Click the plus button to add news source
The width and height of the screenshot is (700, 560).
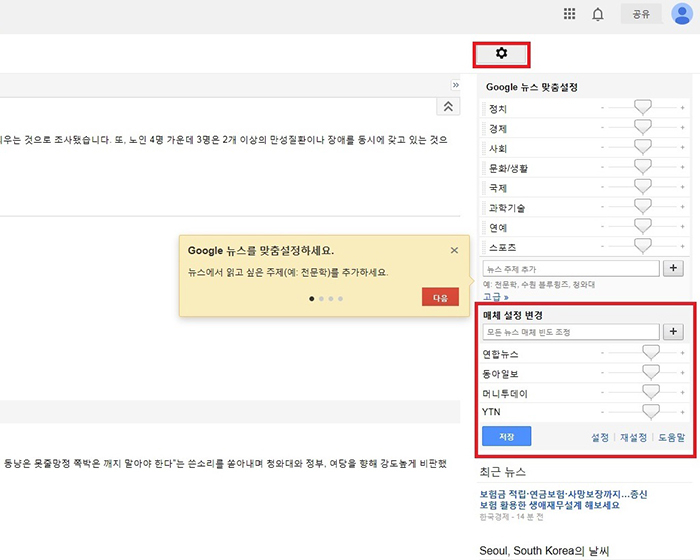tap(673, 332)
